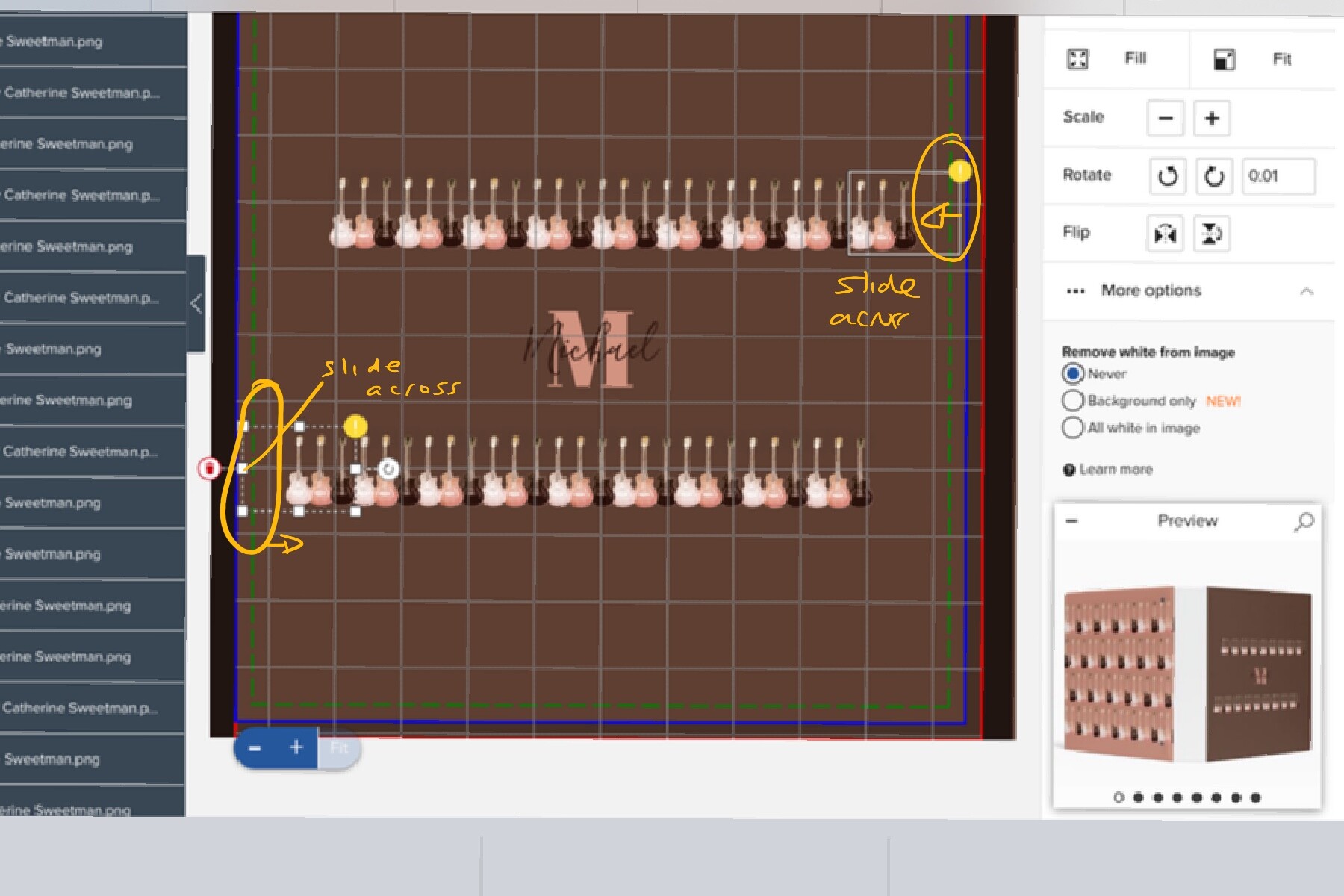Zoom in canvas with plus button
1344x896 pixels.
click(296, 747)
